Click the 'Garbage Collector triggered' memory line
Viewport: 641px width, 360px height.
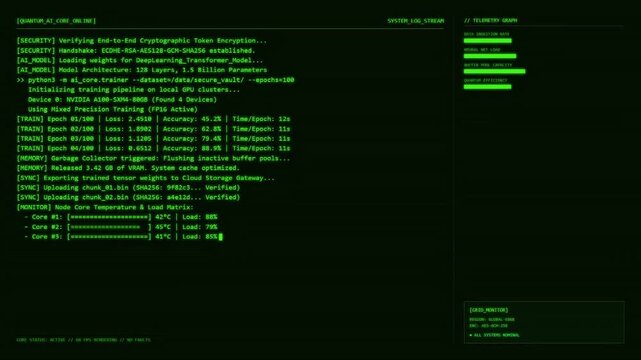(153, 159)
